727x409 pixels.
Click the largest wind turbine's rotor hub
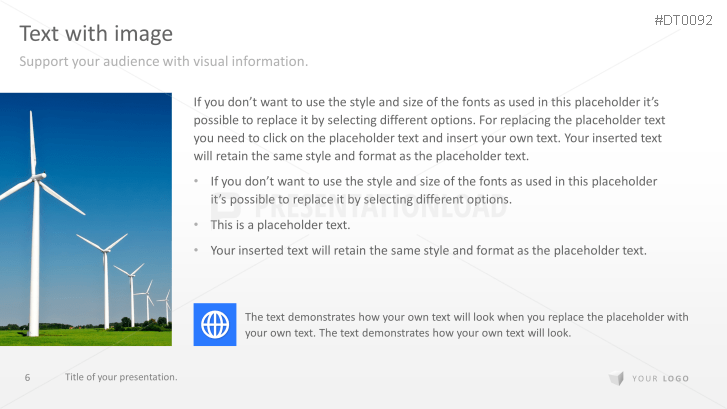(x=37, y=177)
